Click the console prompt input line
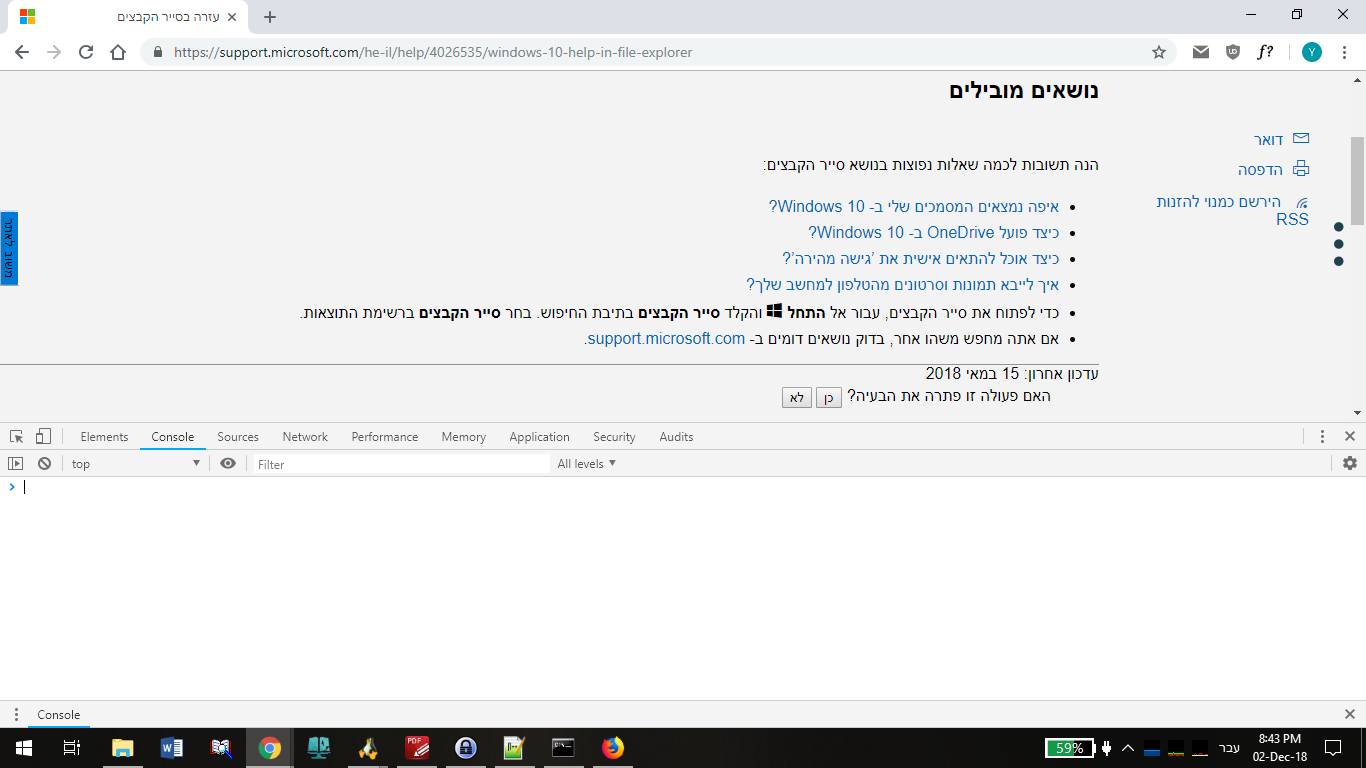 click(x=690, y=487)
